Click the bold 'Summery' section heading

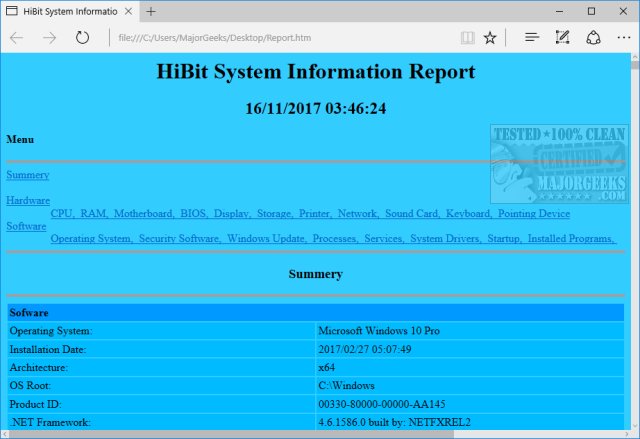pos(316,274)
